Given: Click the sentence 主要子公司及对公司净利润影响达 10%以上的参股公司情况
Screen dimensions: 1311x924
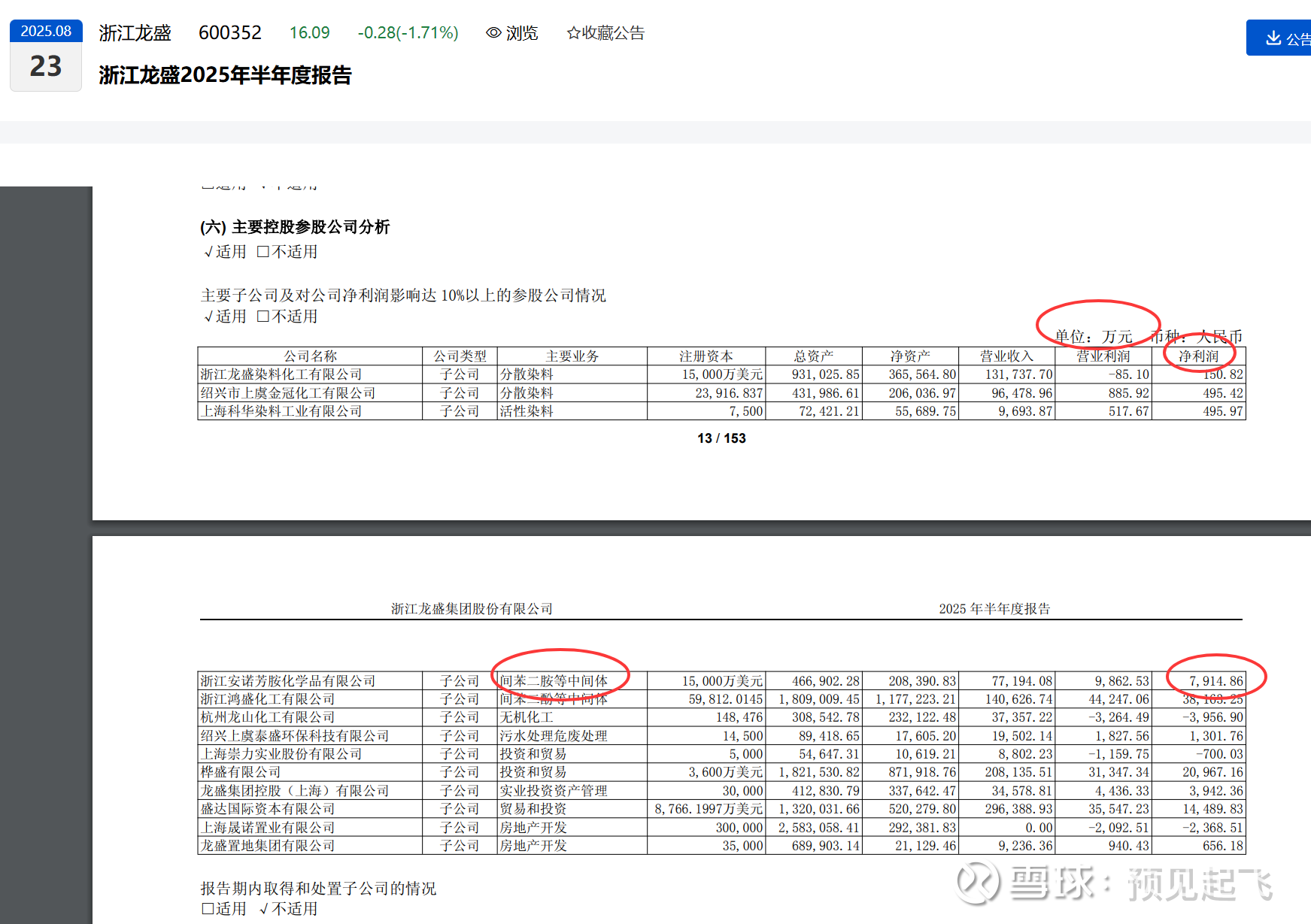Looking at the screenshot, I should click(403, 295).
